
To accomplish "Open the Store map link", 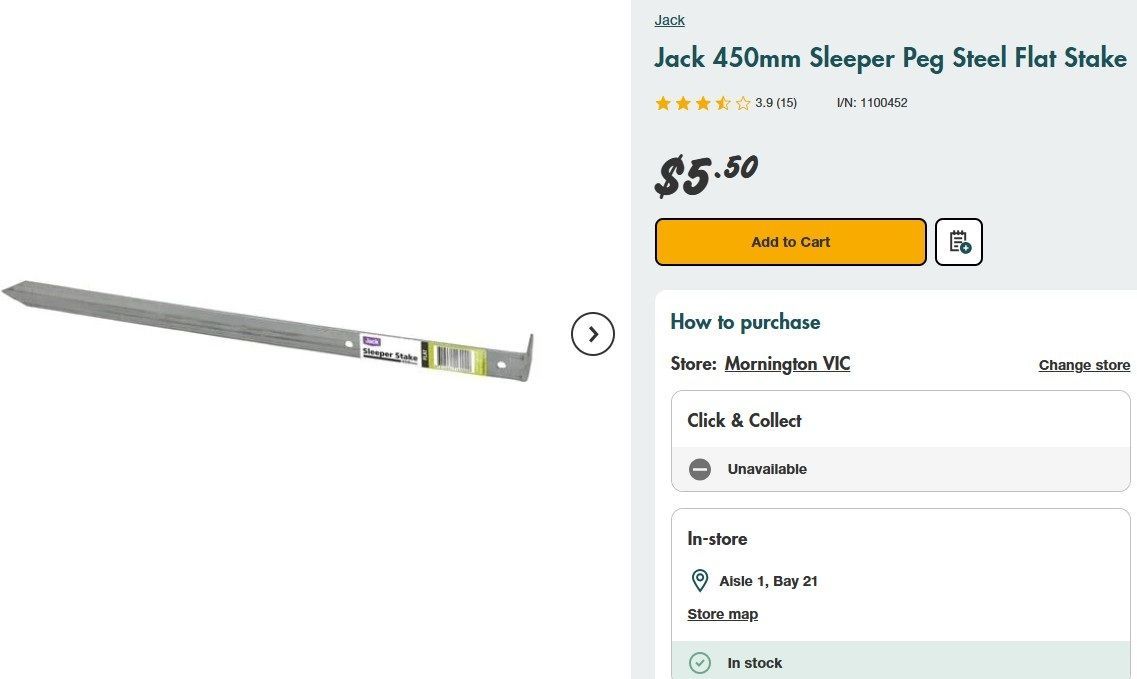I will pyautogui.click(x=722, y=614).
